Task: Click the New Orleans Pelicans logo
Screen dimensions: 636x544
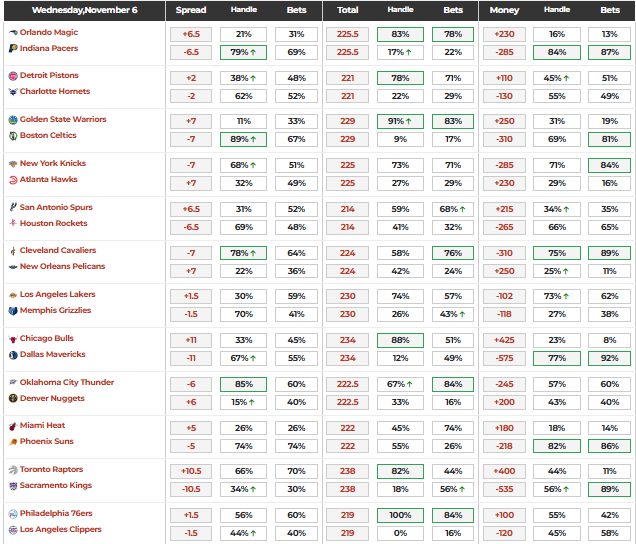Action: coord(13,267)
